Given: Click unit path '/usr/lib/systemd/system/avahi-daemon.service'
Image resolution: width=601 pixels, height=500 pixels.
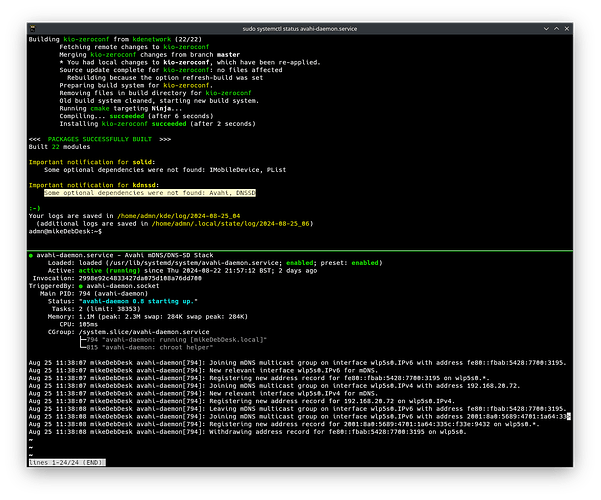Looking at the screenshot, I should [194, 263].
